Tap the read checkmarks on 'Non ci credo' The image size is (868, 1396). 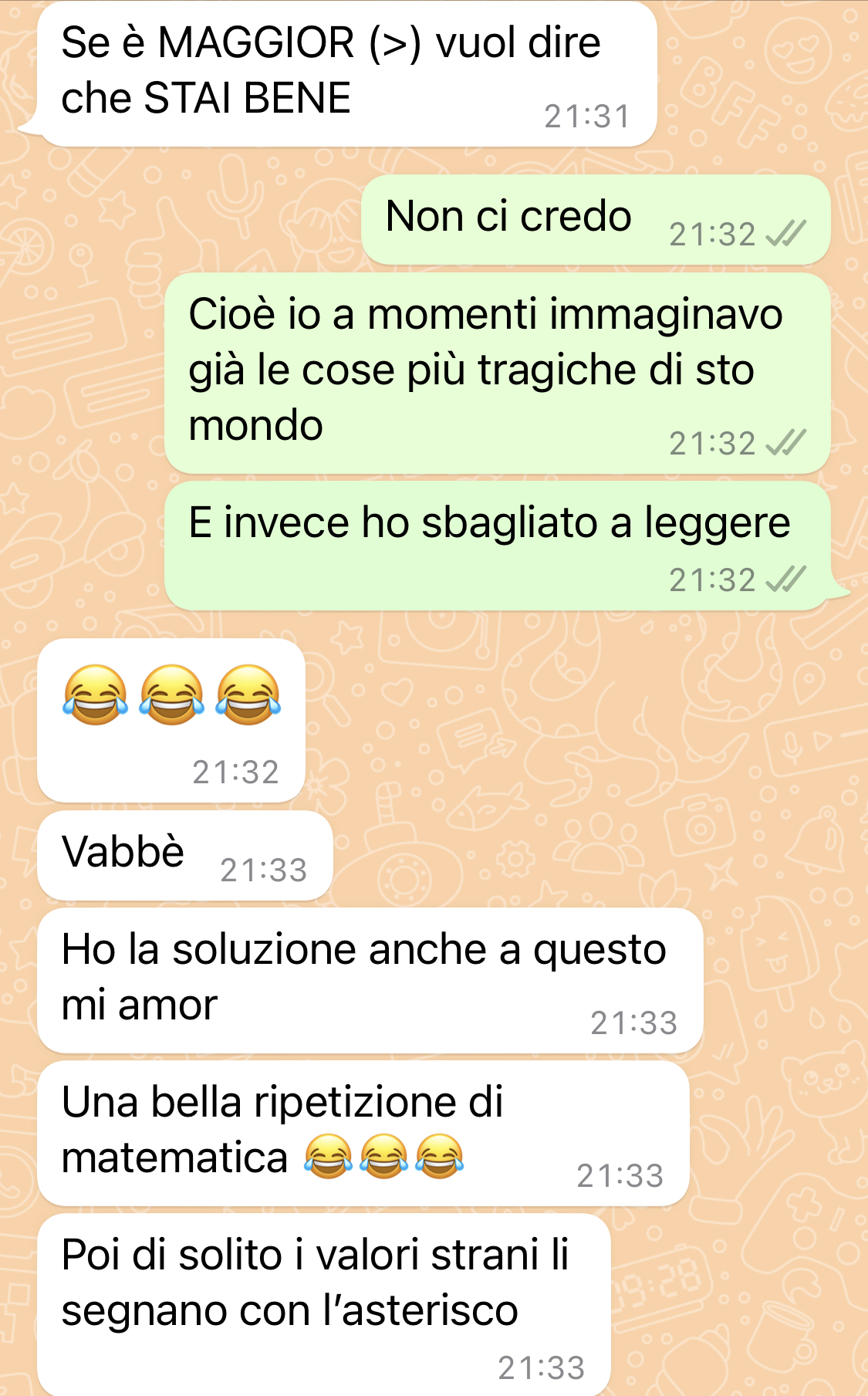[785, 234]
